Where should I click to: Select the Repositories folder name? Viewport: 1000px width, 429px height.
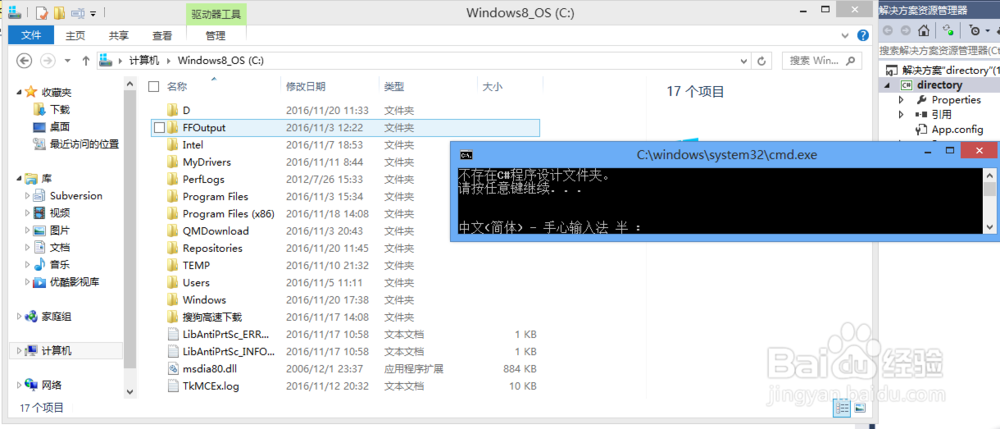coord(212,248)
